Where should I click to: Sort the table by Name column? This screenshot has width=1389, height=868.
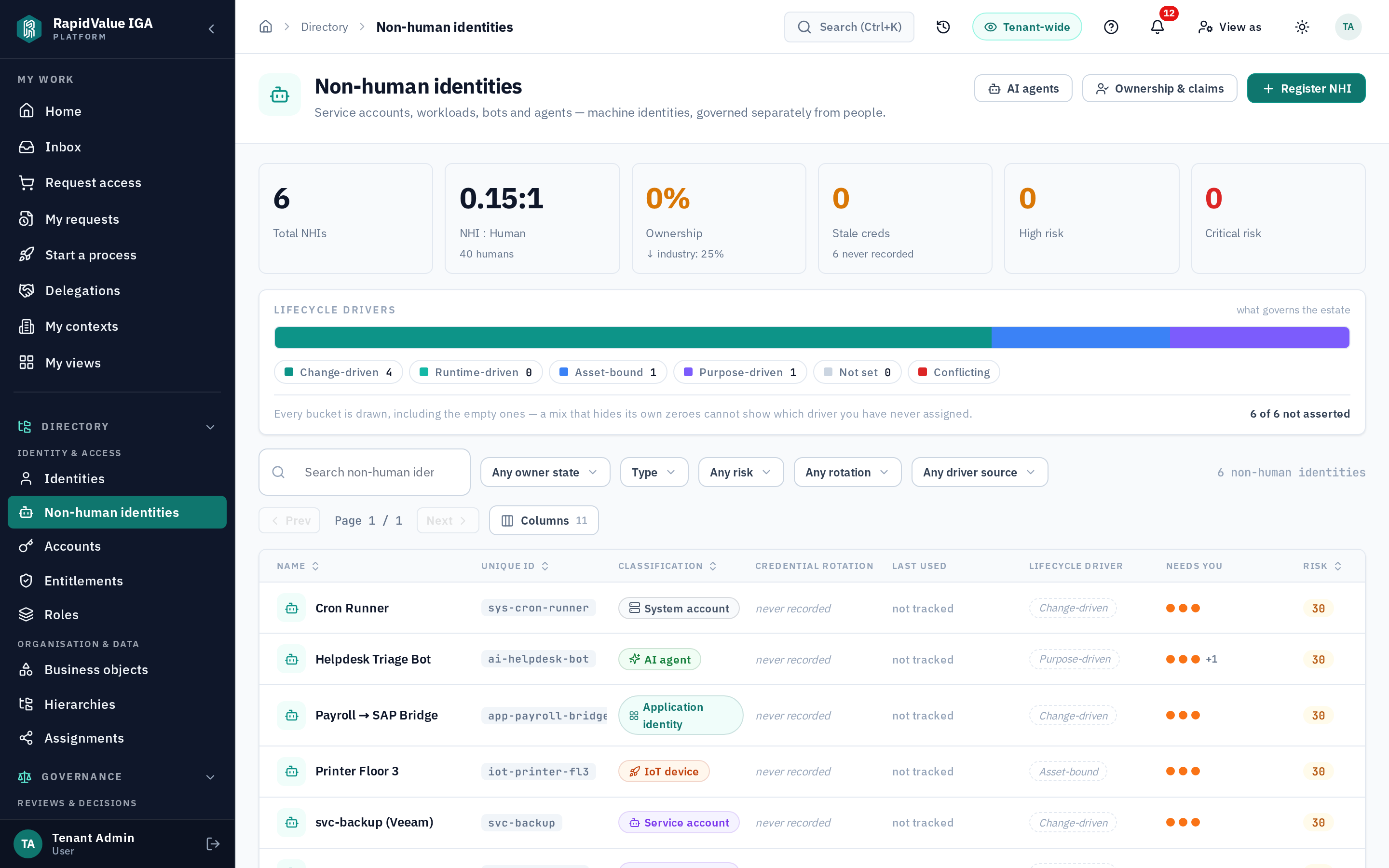[298, 566]
